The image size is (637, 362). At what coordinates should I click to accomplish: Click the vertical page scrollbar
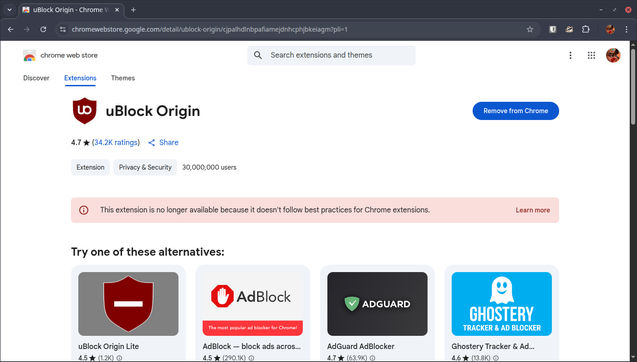tap(633, 86)
